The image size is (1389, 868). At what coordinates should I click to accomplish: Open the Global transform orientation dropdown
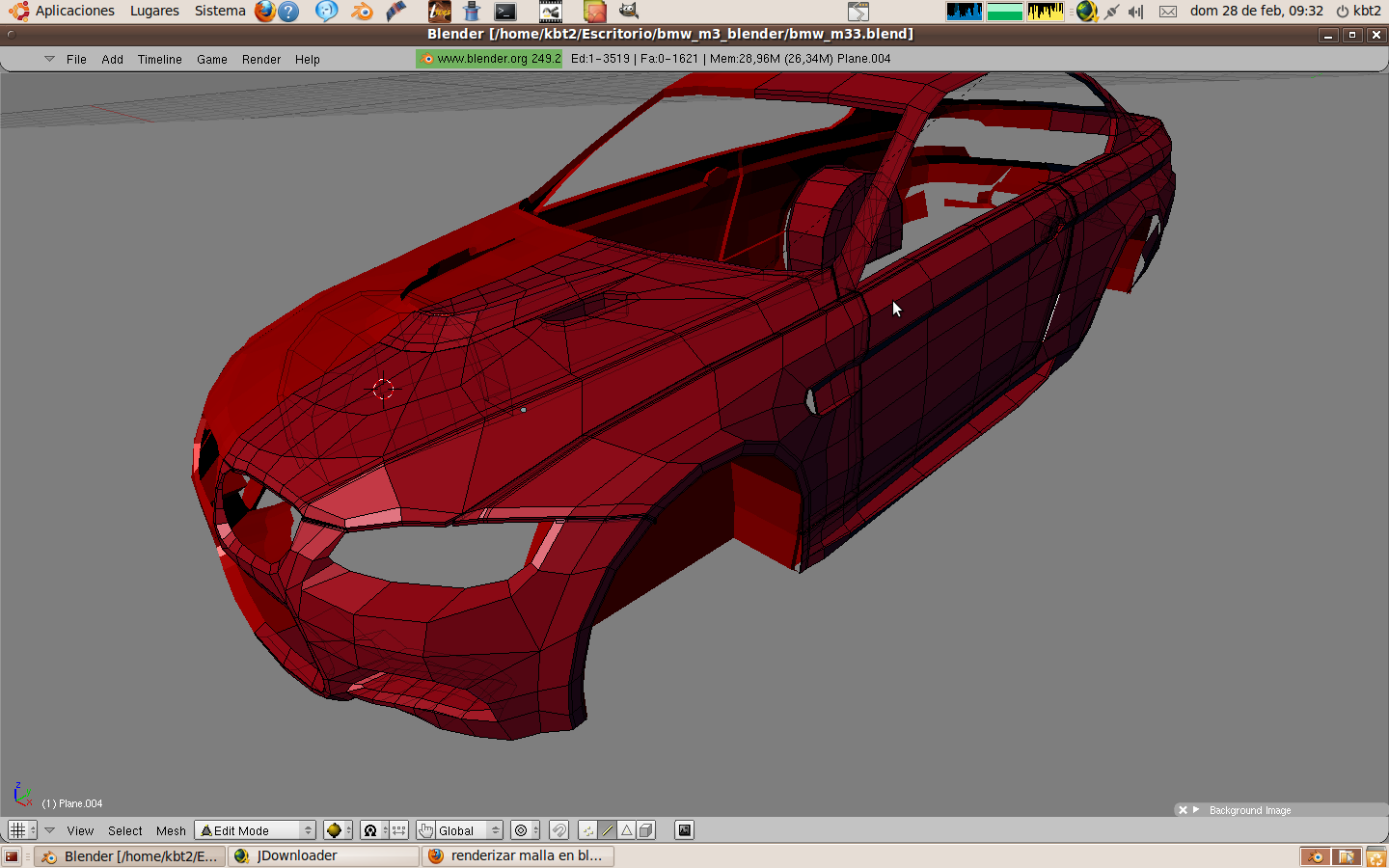click(x=470, y=830)
